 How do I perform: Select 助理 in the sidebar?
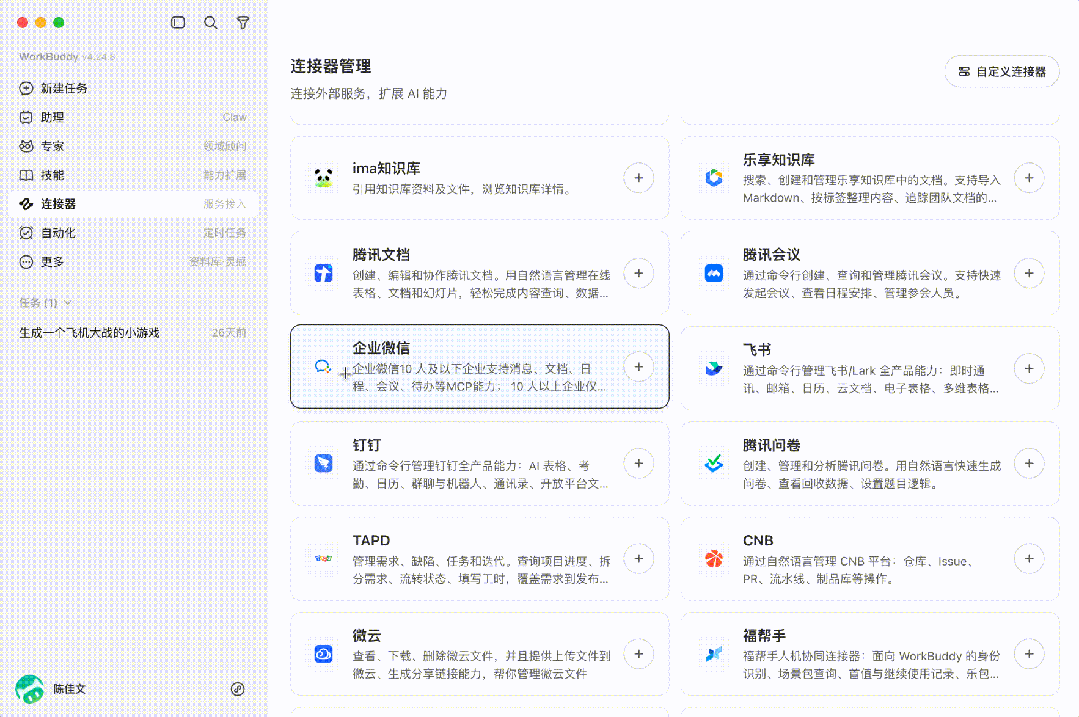pos(134,117)
